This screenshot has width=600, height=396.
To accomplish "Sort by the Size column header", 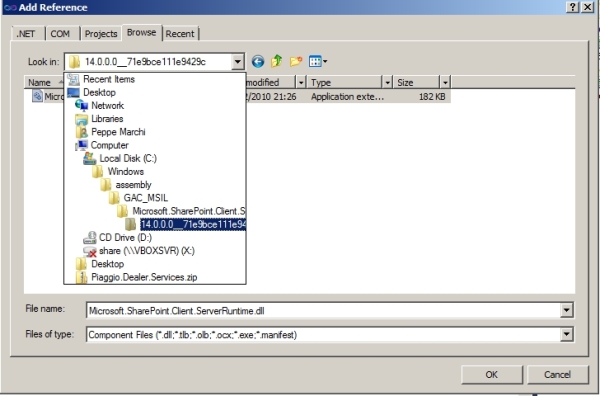I will coord(417,82).
